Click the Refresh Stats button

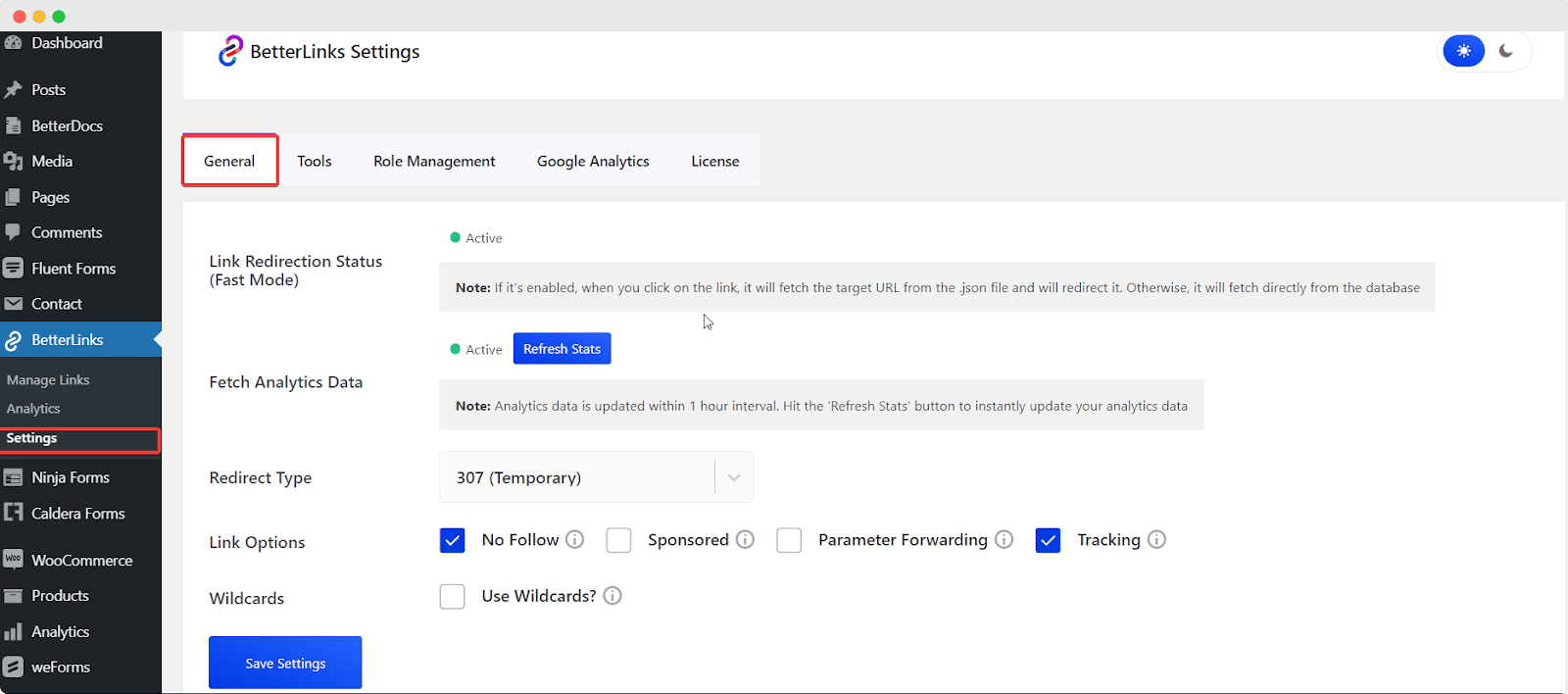pos(562,349)
